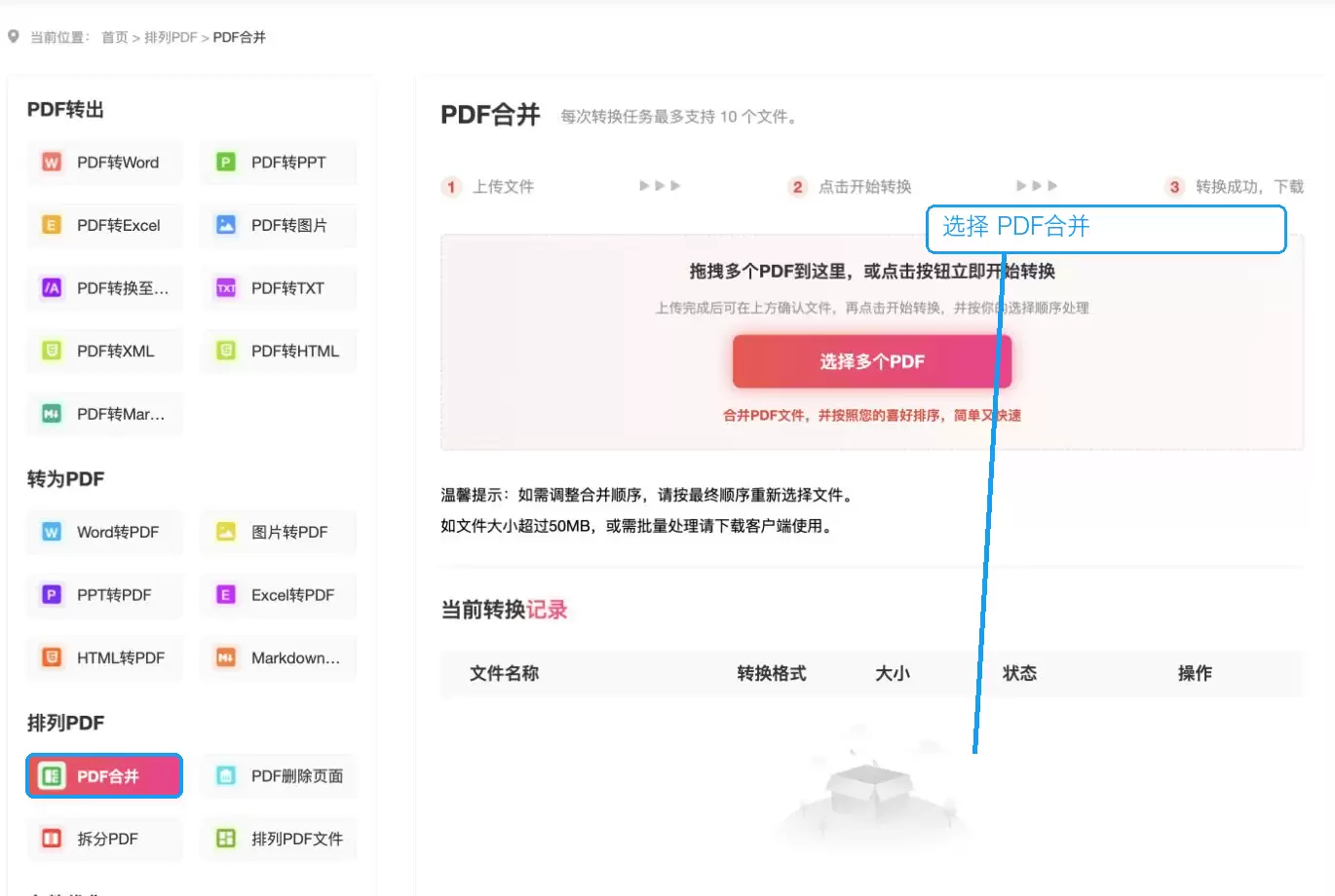The image size is (1335, 896).
Task: Click the red split icon beside 拆分PDF
Action: tap(52, 839)
